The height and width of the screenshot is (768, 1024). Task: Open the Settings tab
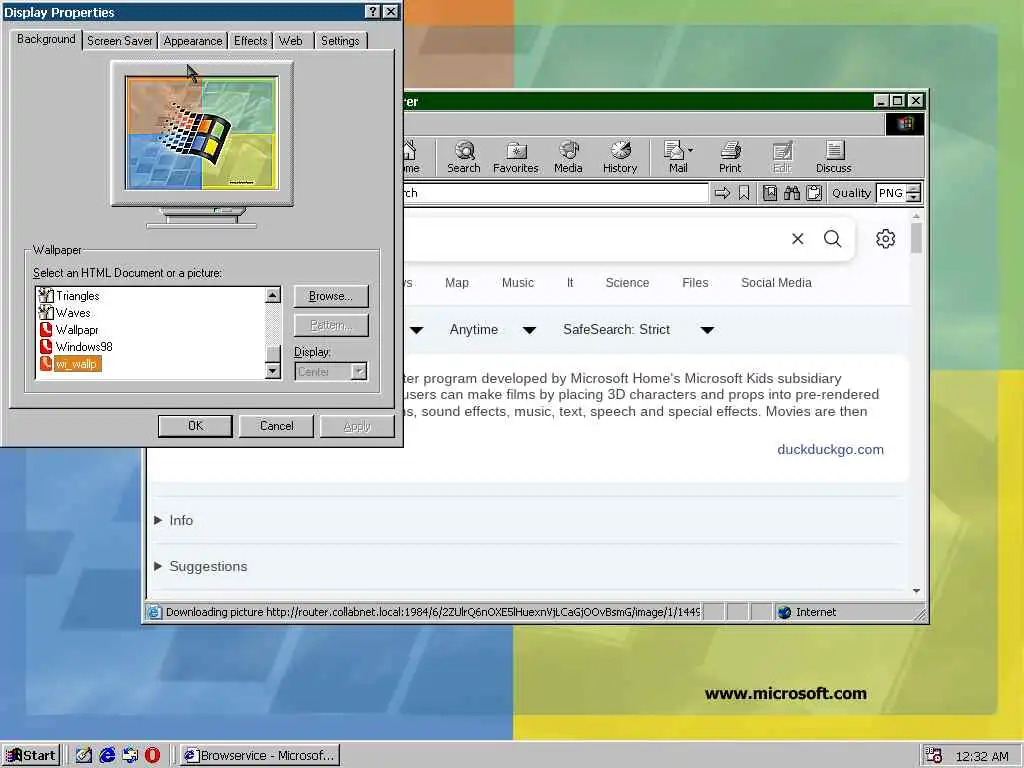(340, 40)
